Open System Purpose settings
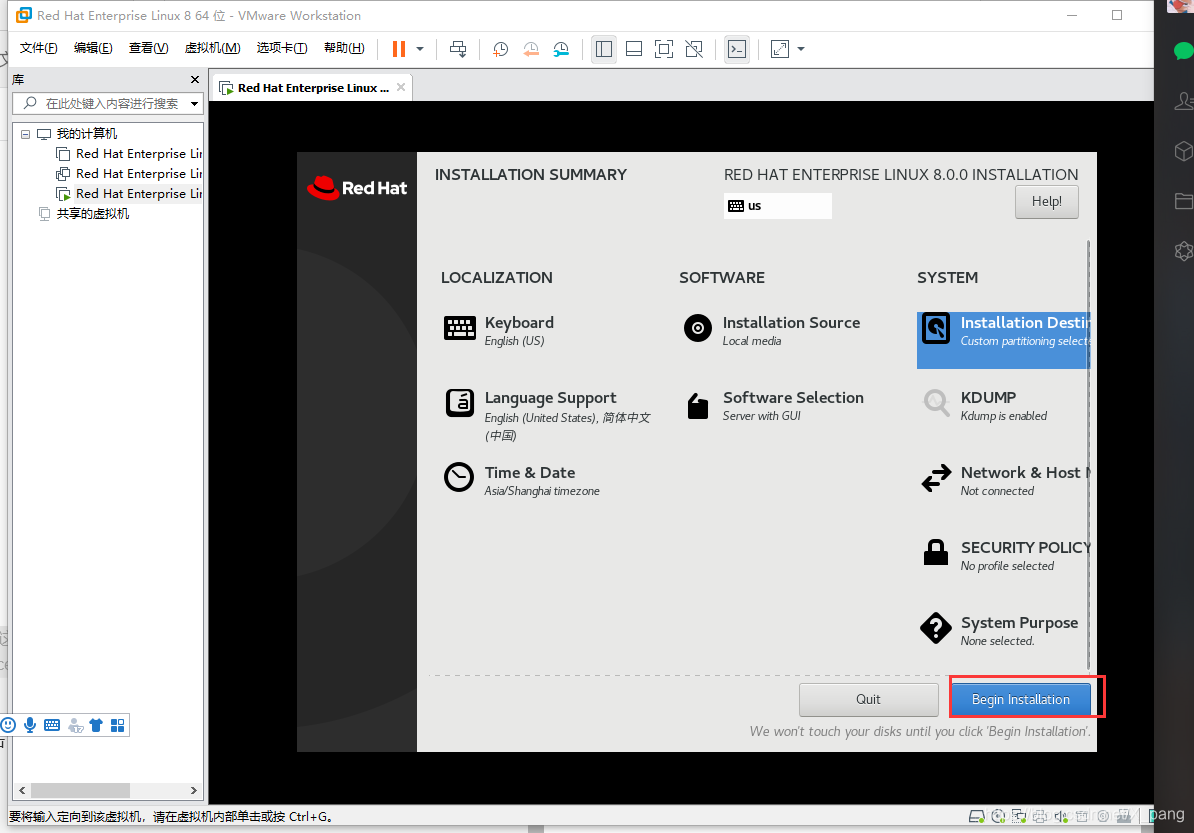The height and width of the screenshot is (833, 1194). 999,630
